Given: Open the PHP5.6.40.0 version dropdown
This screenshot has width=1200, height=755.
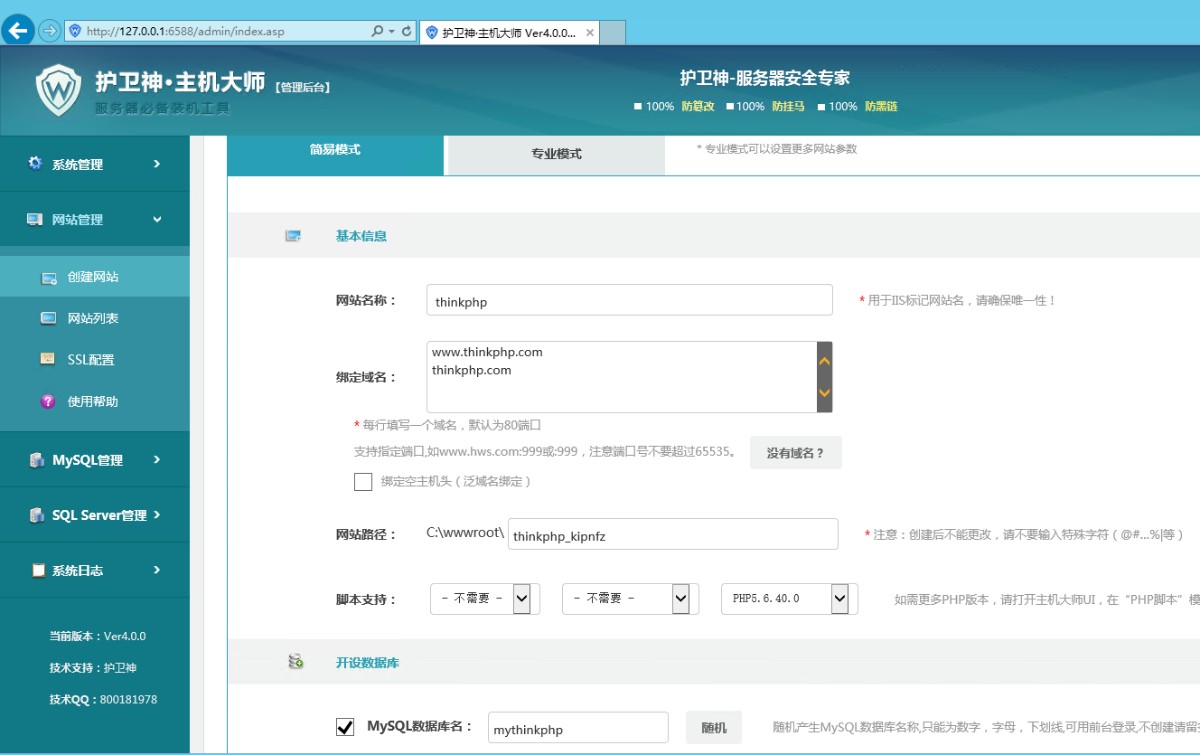Looking at the screenshot, I should (839, 598).
